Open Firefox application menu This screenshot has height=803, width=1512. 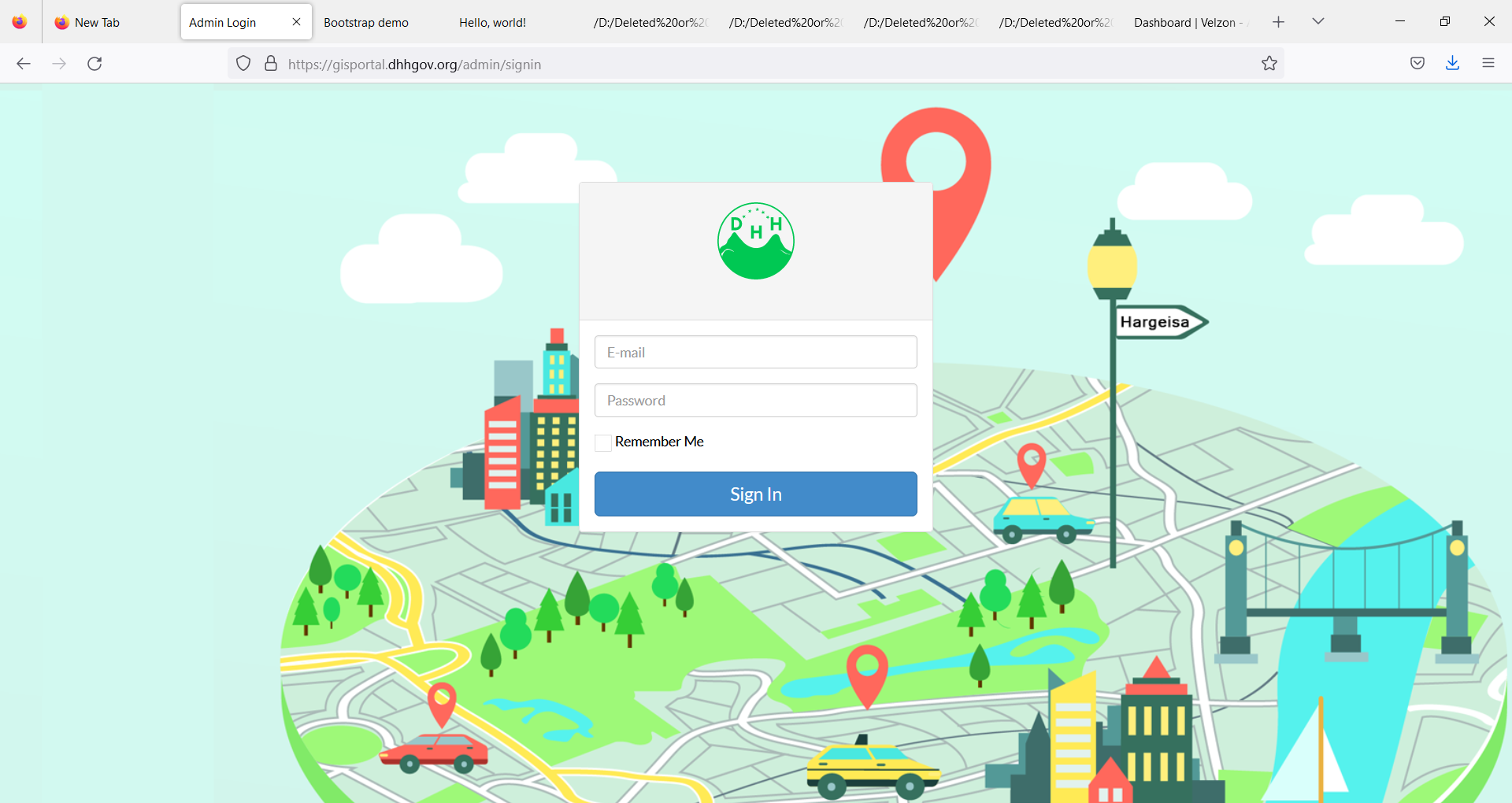(1488, 64)
